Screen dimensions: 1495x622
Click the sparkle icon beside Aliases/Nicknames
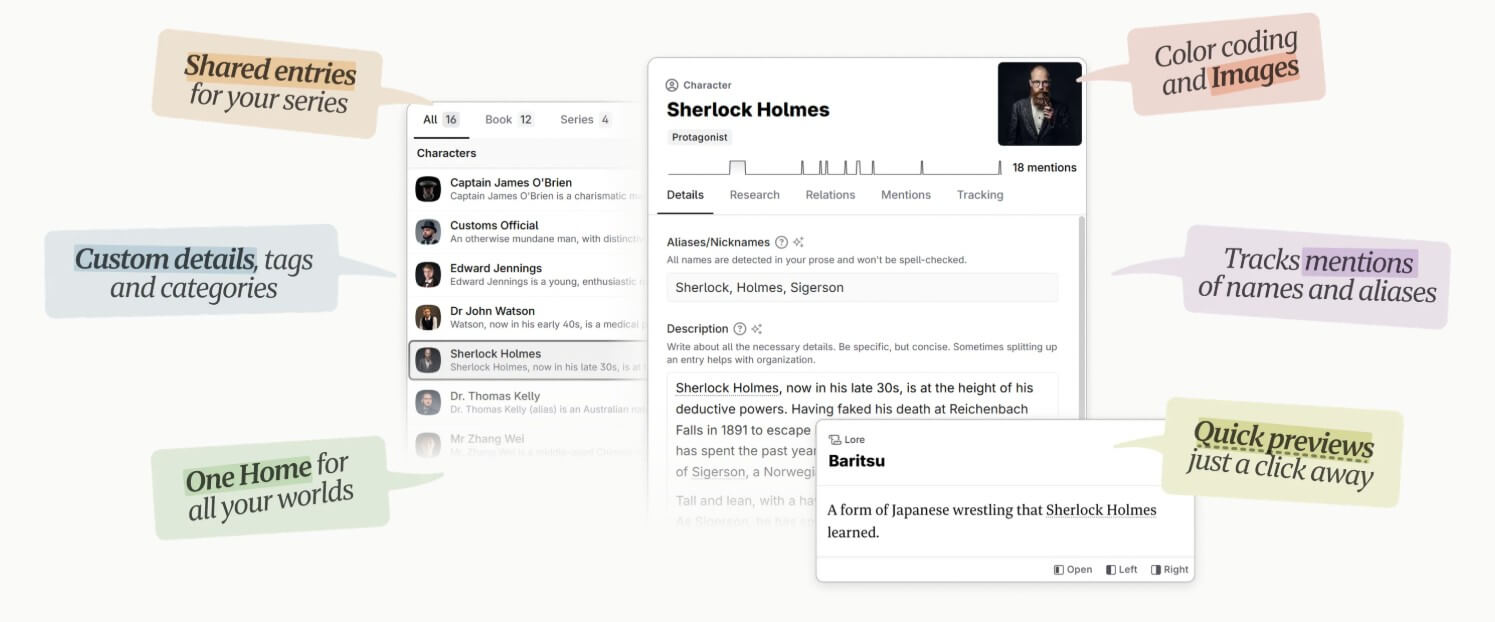tap(798, 242)
